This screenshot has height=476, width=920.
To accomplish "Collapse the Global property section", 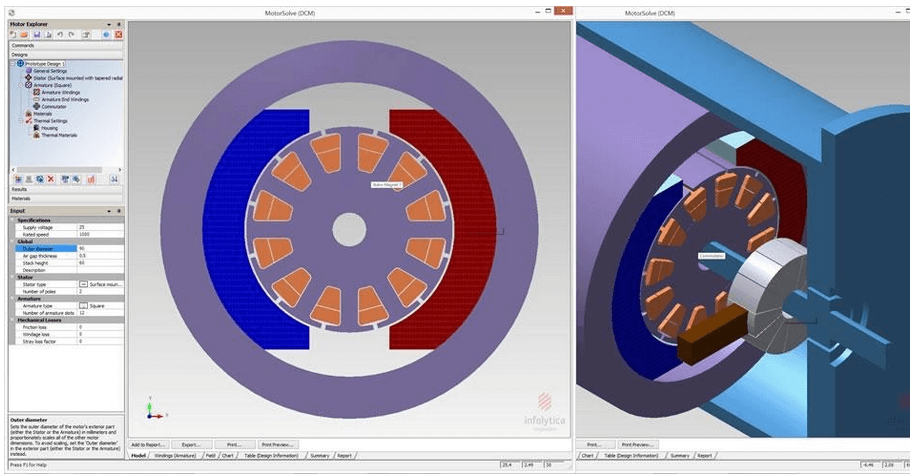I will pyautogui.click(x=13, y=241).
